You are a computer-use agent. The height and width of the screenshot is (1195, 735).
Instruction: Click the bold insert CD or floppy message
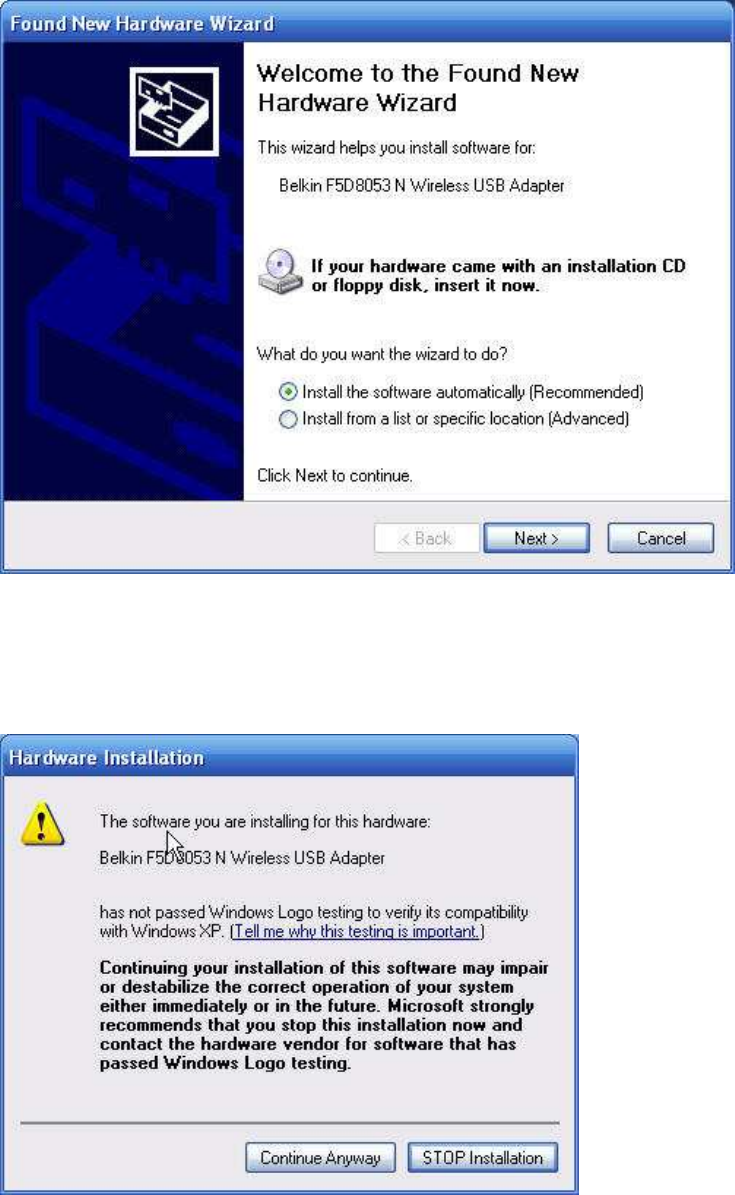coord(498,275)
